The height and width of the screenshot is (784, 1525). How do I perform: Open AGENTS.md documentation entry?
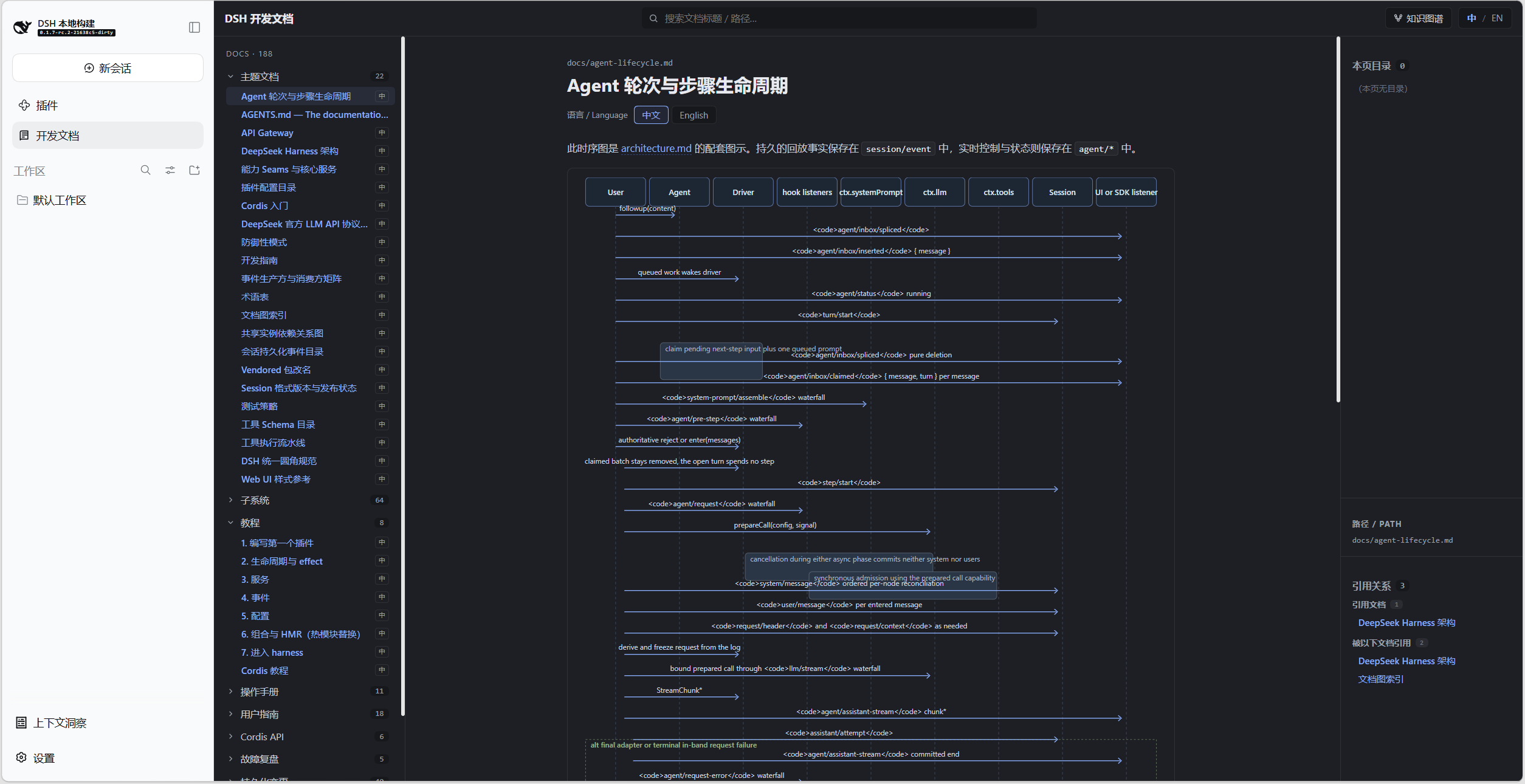coord(311,114)
